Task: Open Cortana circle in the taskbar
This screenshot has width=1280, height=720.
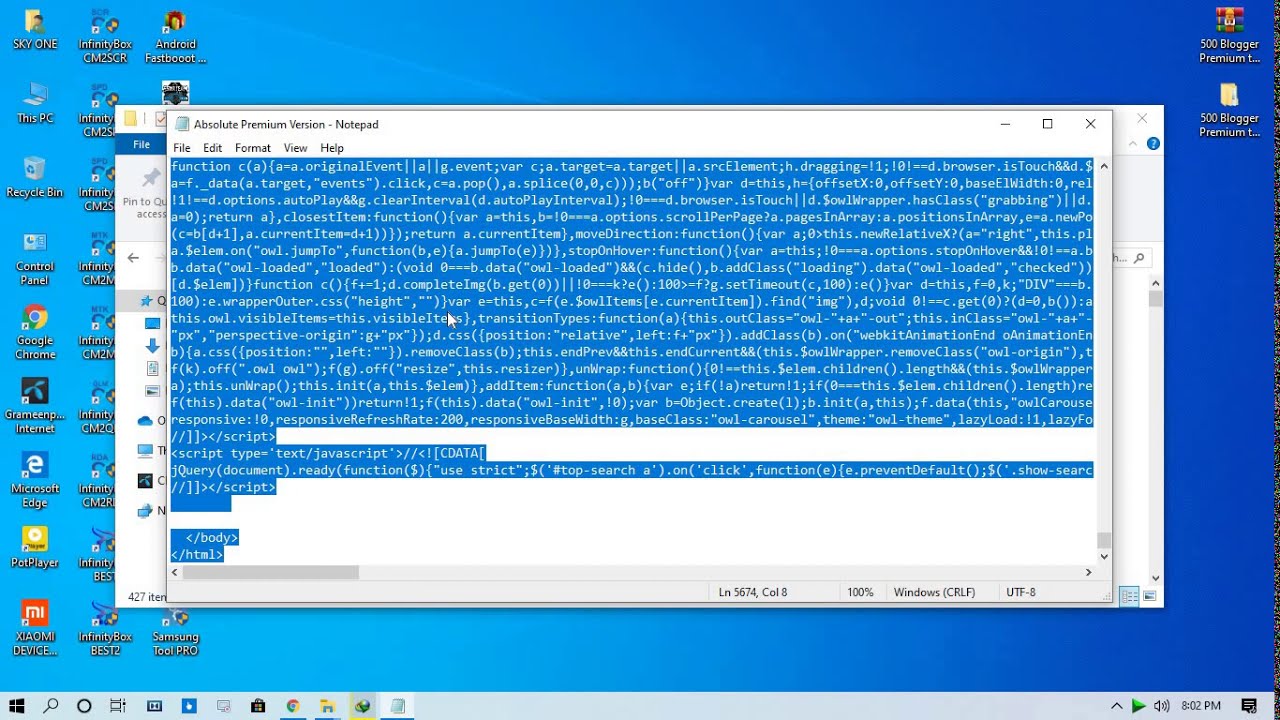Action: click(x=84, y=705)
